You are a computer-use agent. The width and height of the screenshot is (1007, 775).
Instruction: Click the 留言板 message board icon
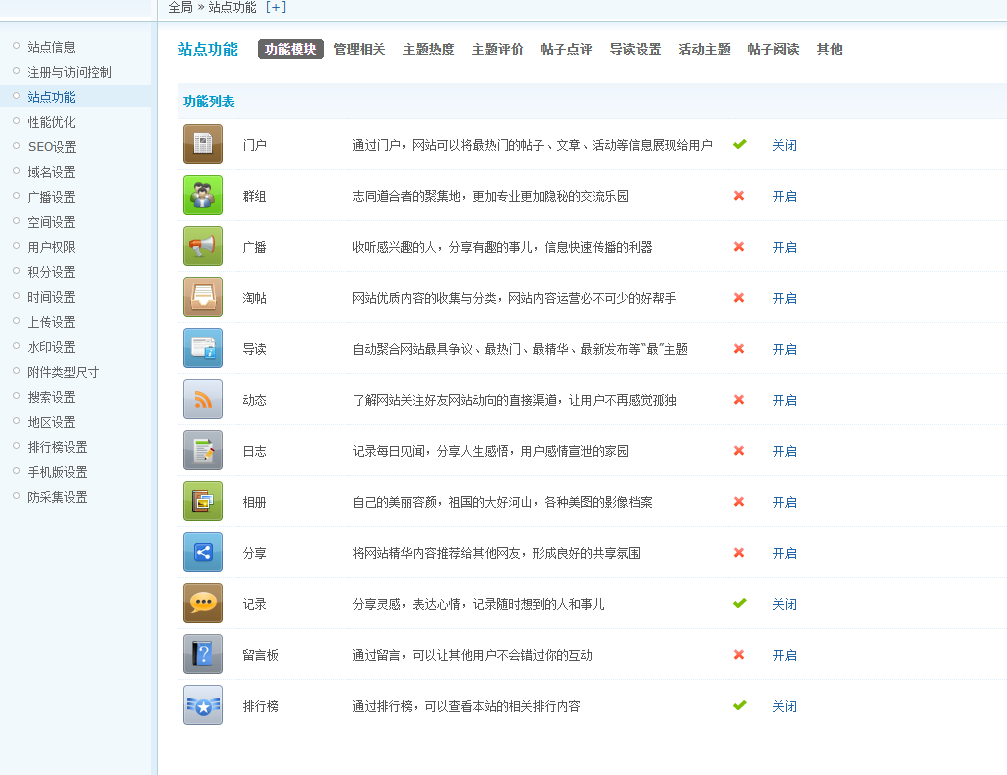pos(203,654)
